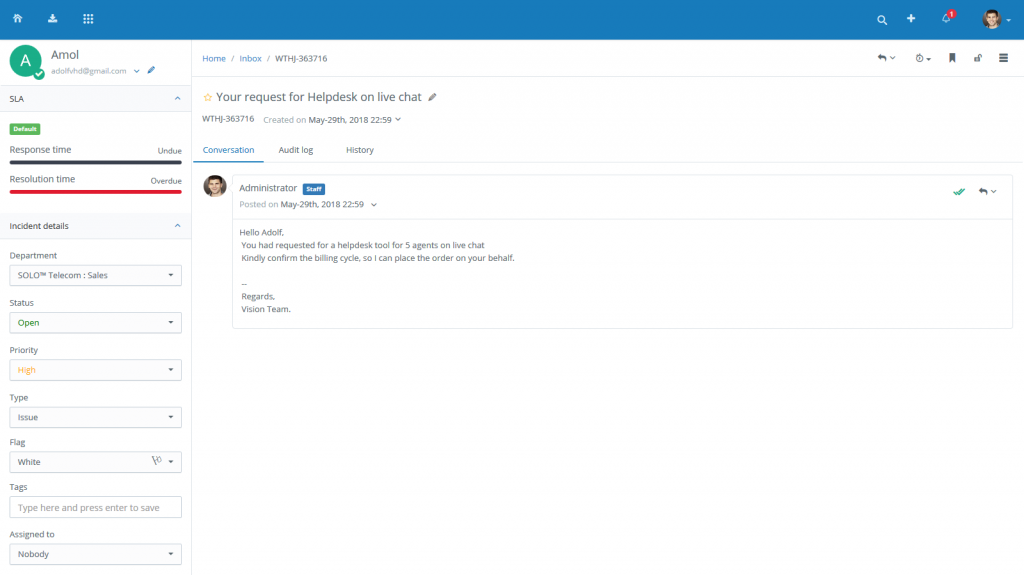This screenshot has width=1024, height=575.
Task: Click the Staff badge
Action: tap(314, 189)
